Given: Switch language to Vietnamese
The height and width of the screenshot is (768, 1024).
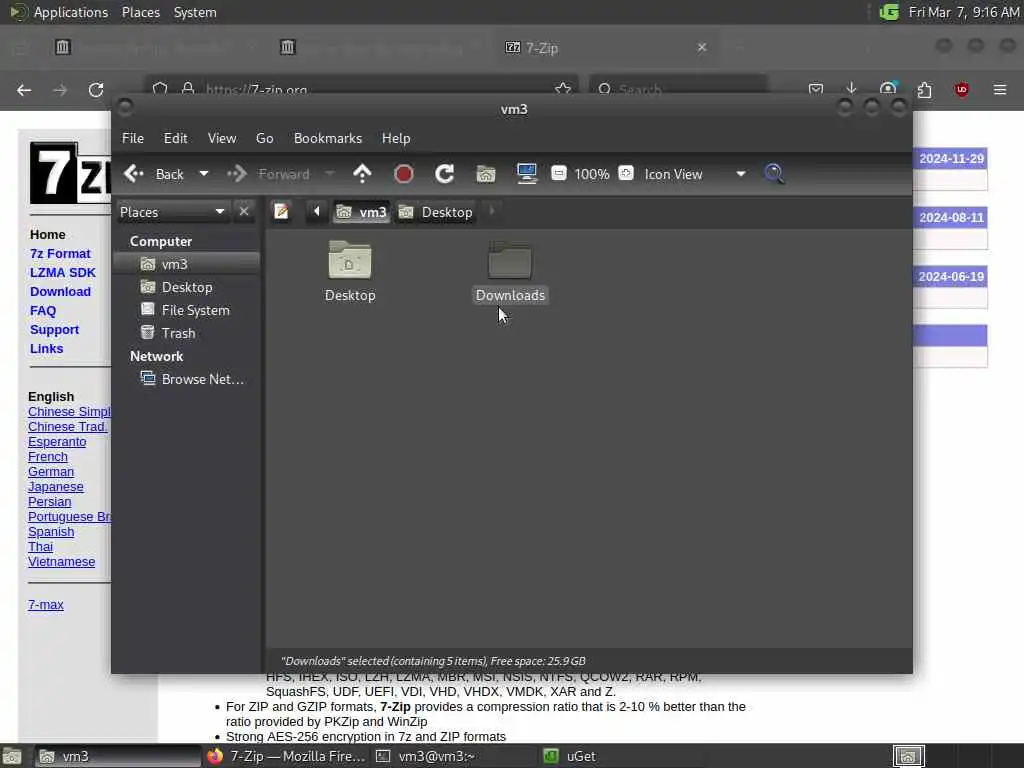Looking at the screenshot, I should coord(61,562).
